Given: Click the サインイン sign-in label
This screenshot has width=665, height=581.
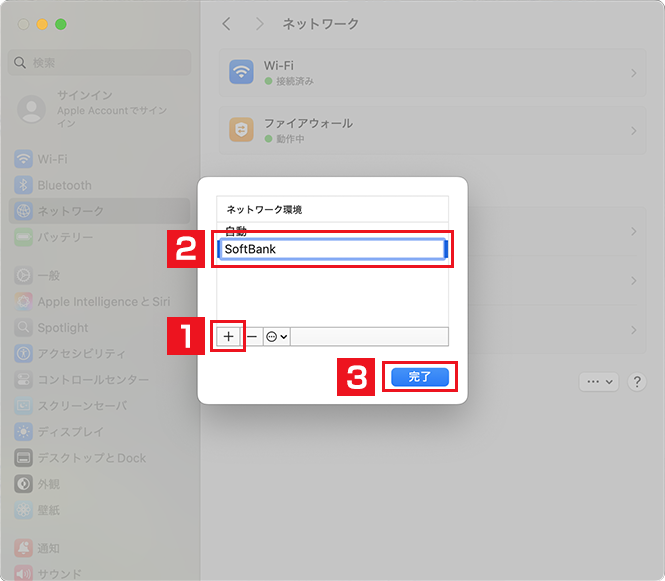Looking at the screenshot, I should pyautogui.click(x=85, y=95).
